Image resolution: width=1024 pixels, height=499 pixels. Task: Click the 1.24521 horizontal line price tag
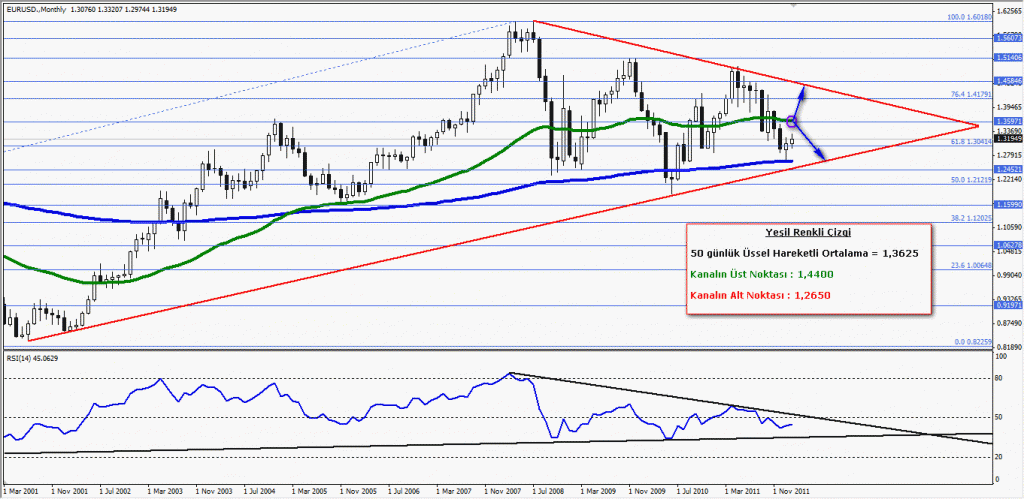(x=1007, y=169)
